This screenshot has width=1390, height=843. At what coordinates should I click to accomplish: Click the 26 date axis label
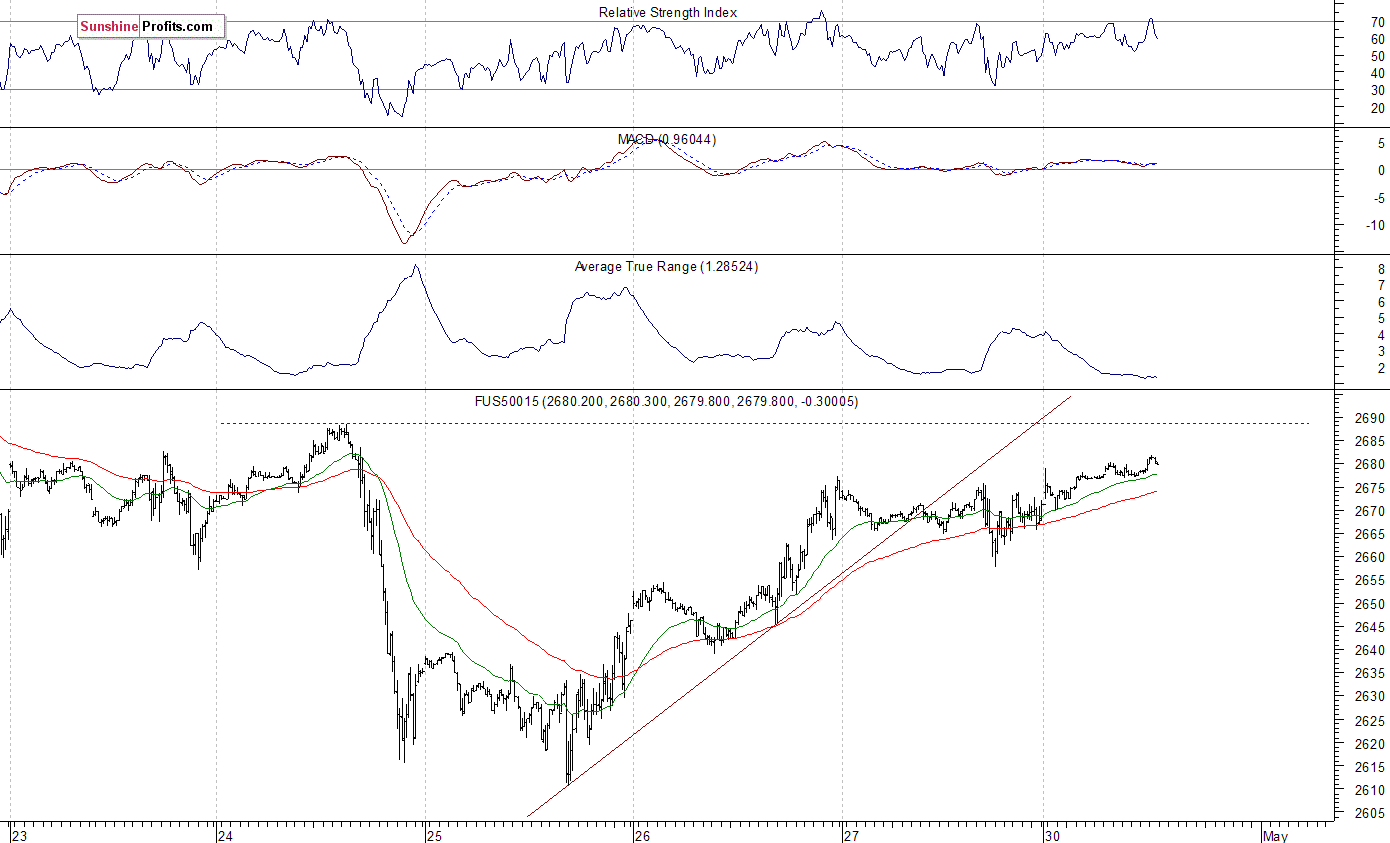(642, 834)
